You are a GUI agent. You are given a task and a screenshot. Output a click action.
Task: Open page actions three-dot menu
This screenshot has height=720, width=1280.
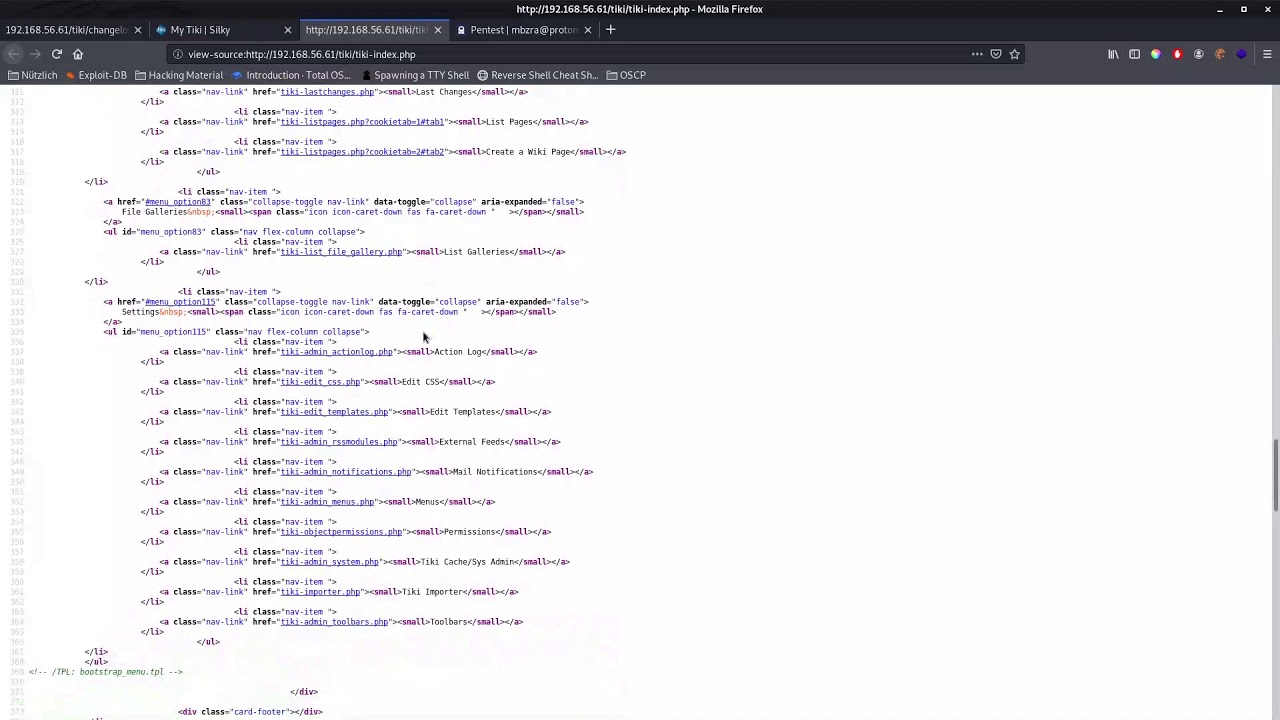coord(977,54)
